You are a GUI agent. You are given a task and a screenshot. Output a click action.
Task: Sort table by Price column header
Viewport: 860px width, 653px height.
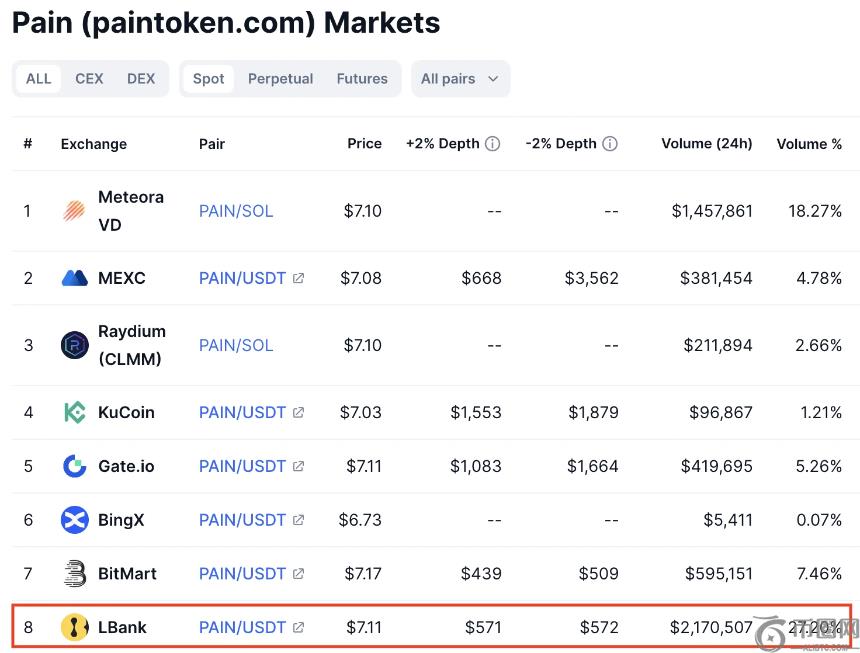[364, 144]
